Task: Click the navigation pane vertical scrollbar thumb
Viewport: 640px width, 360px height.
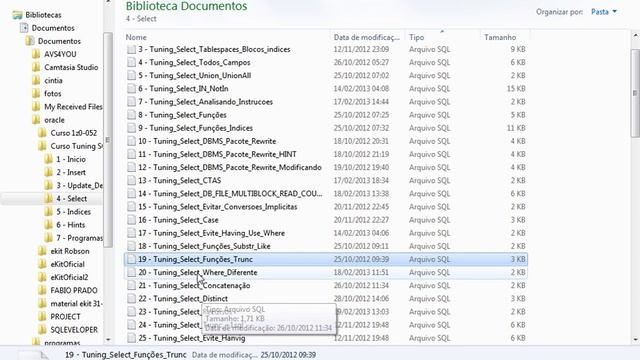Action: (108, 140)
